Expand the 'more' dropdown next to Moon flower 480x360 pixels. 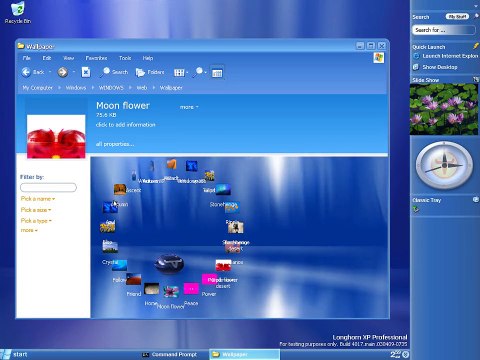[189, 107]
